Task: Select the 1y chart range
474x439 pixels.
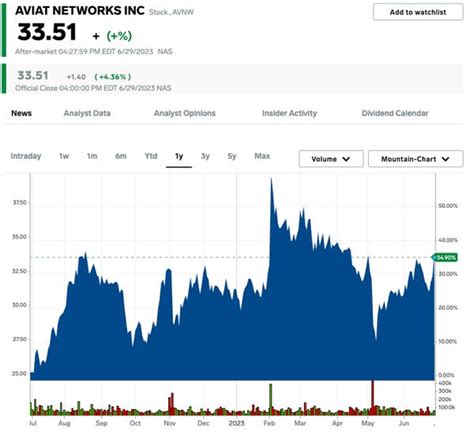Action: click(179, 156)
